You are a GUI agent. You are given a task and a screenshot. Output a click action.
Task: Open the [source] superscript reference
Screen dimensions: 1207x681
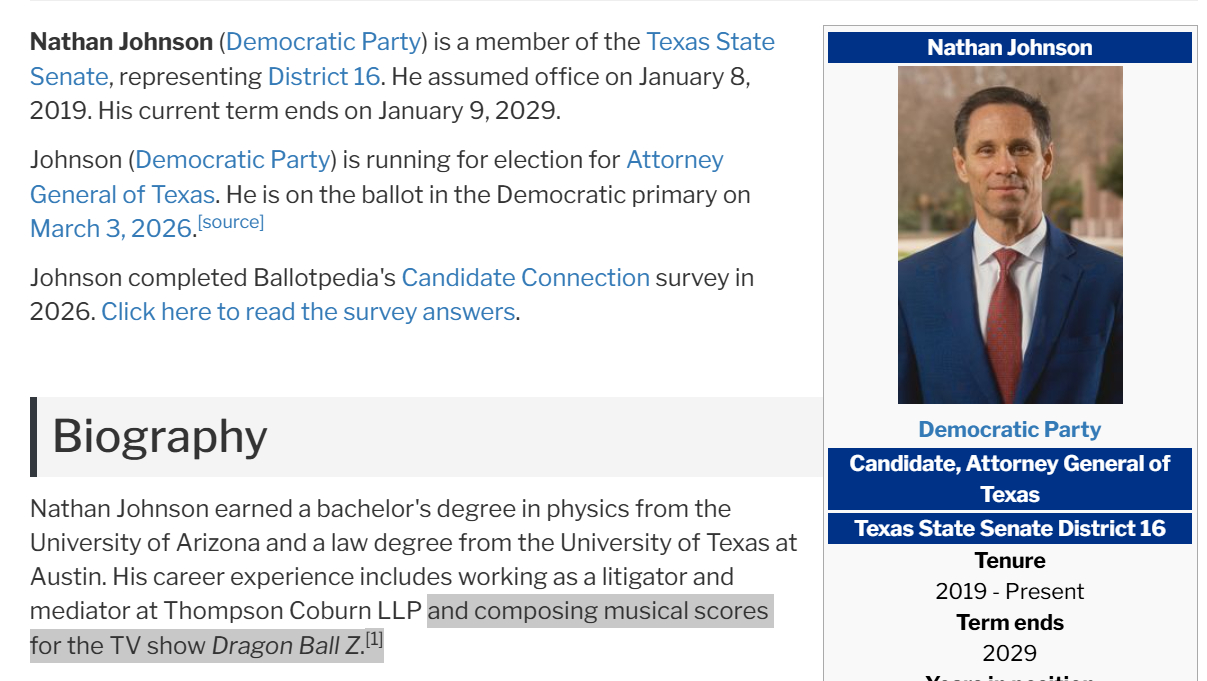pyautogui.click(x=231, y=222)
